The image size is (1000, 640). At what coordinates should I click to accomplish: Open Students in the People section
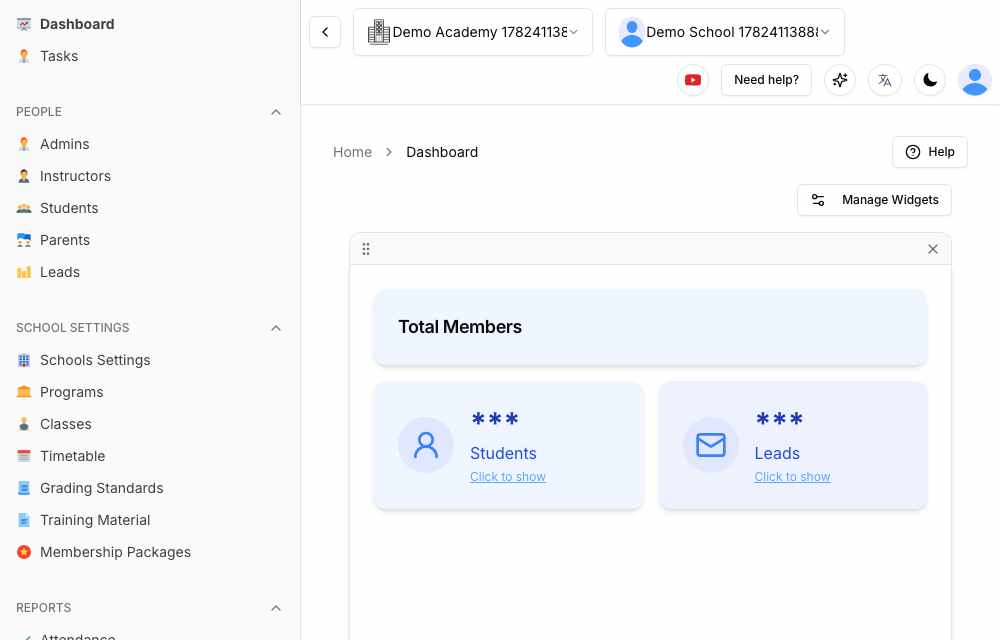tap(69, 208)
